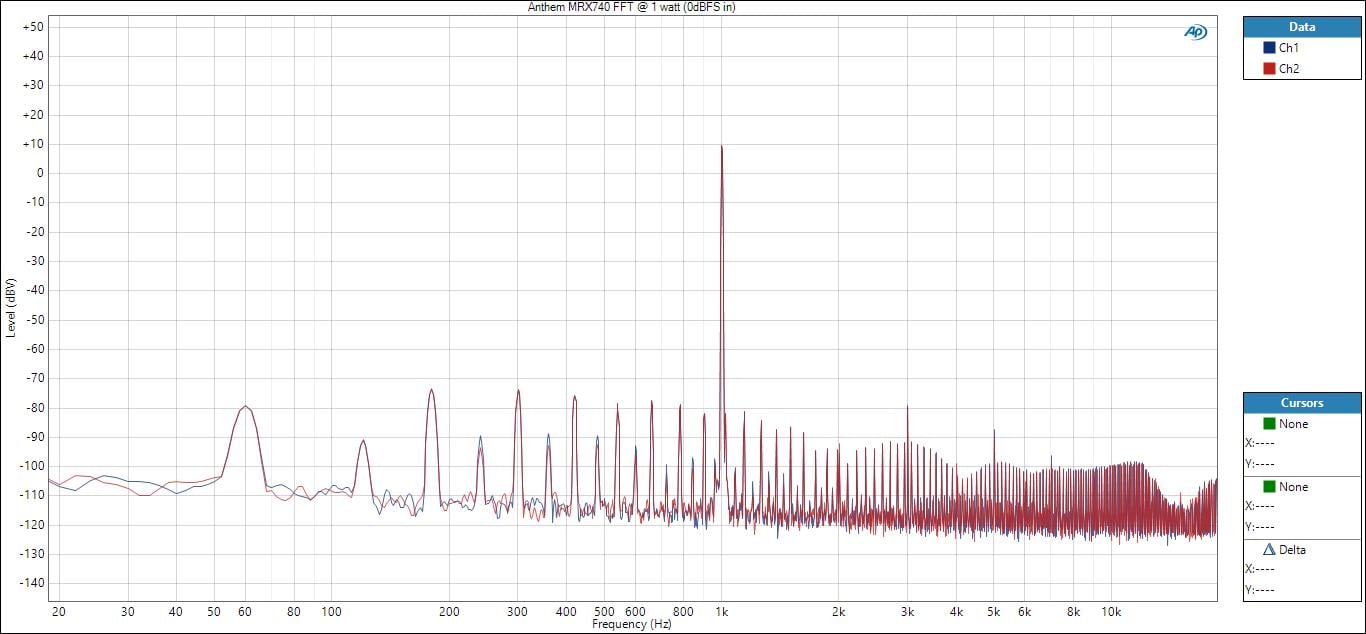This screenshot has width=1366, height=634.
Task: Click the blue Ch1 color swatch
Action: [x=1269, y=48]
